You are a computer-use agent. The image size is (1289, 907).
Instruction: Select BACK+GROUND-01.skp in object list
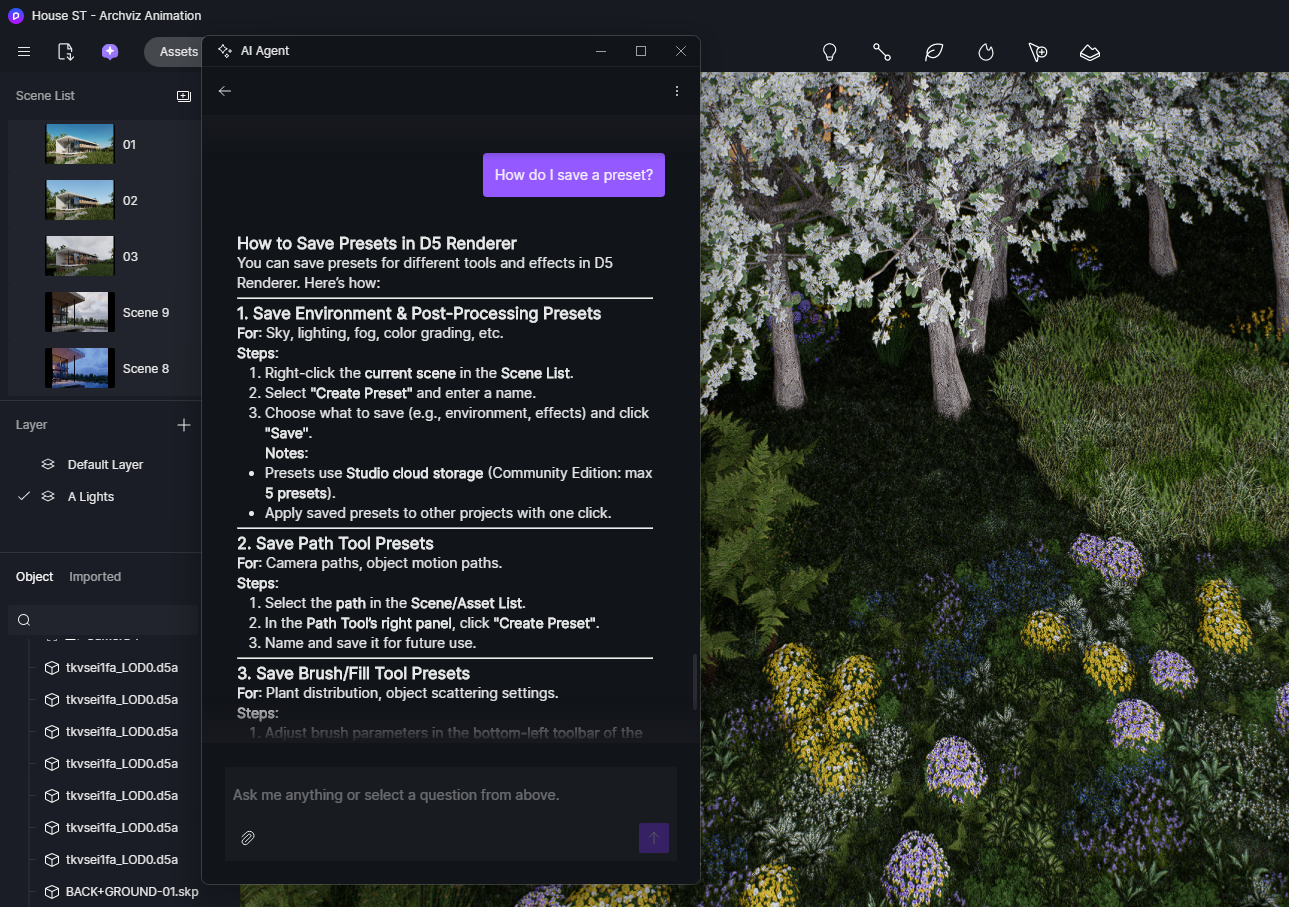point(132,891)
